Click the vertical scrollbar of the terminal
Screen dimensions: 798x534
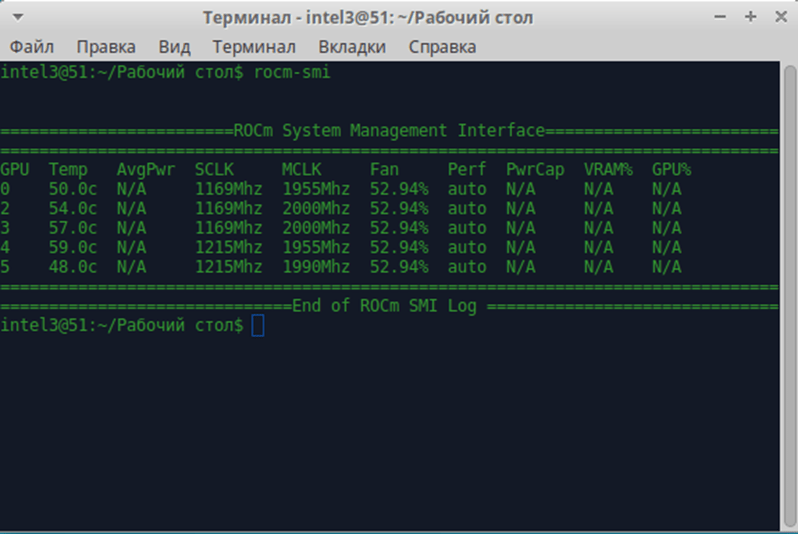pos(789,295)
